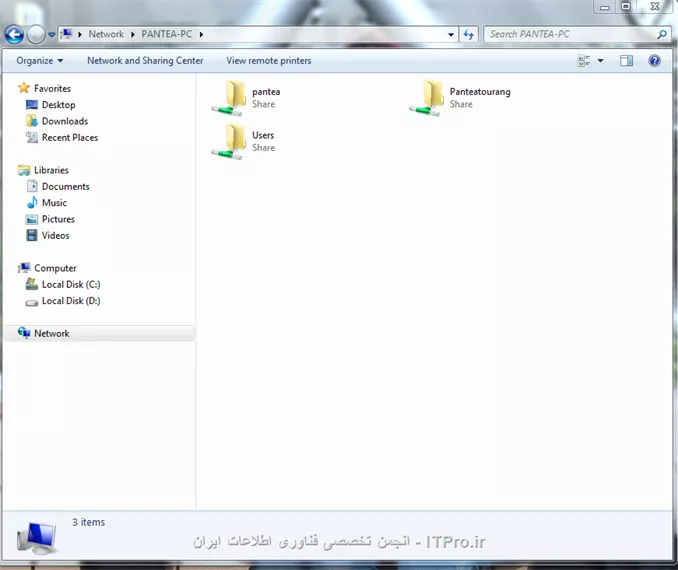The height and width of the screenshot is (570, 678).
Task: Open Desktop under Favorites
Action: click(58, 105)
